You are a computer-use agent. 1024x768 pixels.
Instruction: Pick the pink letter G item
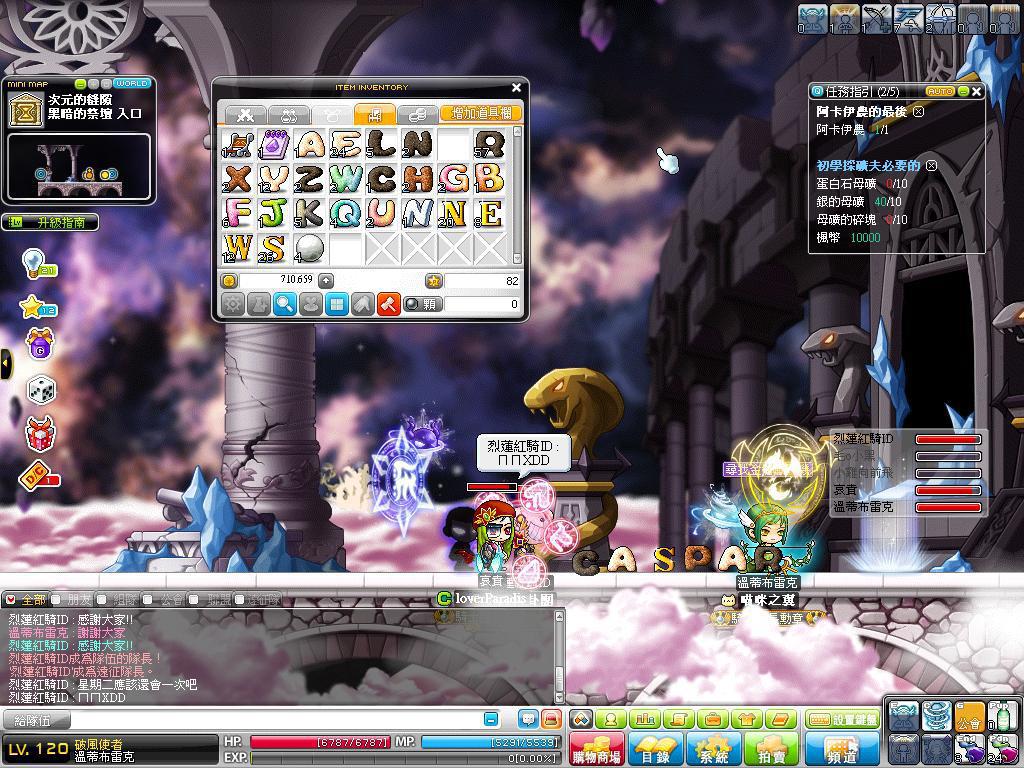click(453, 178)
